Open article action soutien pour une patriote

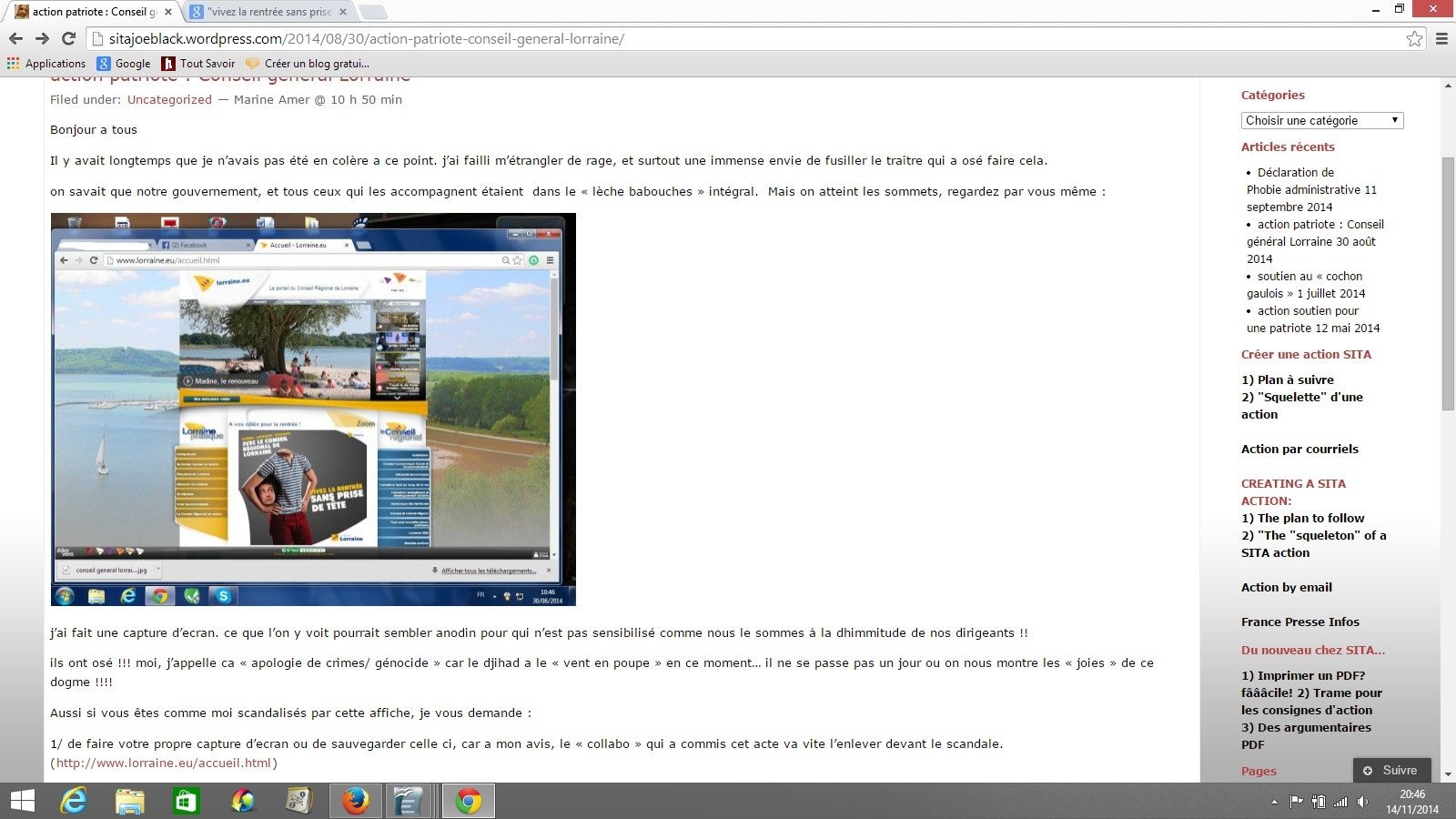[1313, 318]
